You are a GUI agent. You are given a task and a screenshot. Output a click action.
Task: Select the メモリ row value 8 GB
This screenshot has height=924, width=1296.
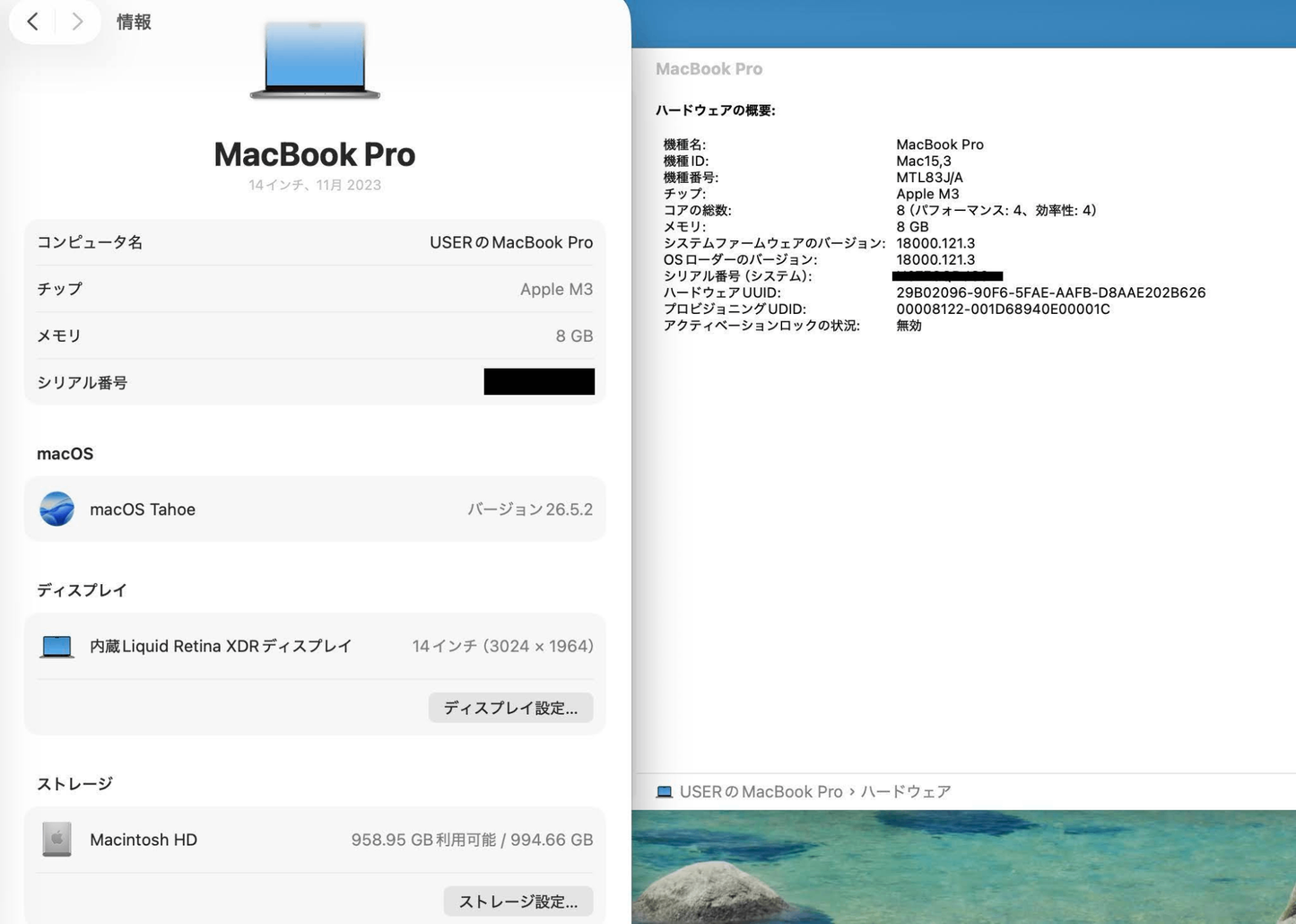point(574,336)
